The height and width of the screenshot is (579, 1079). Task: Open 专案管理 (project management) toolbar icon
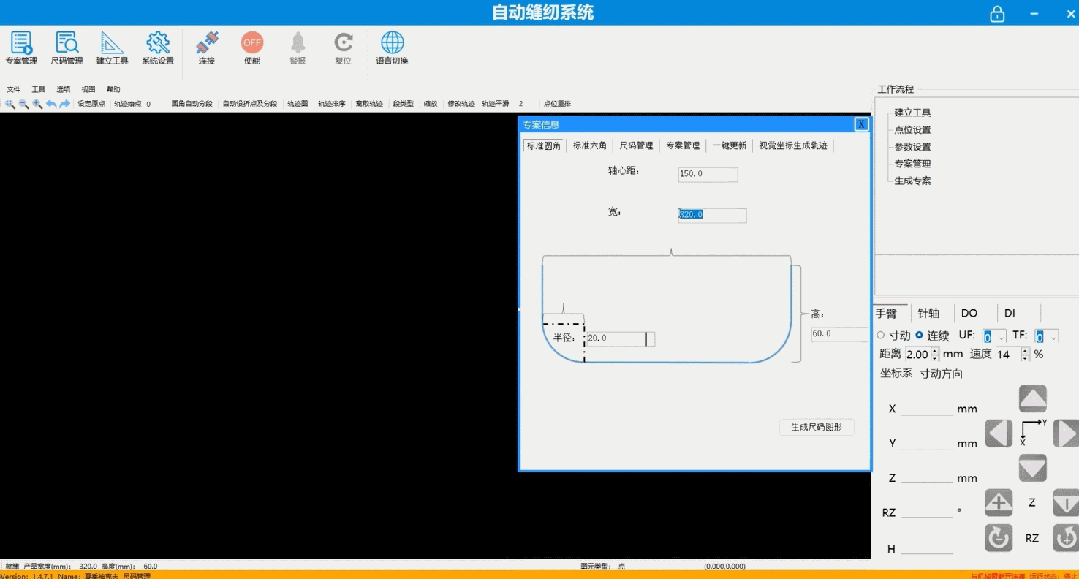21,47
